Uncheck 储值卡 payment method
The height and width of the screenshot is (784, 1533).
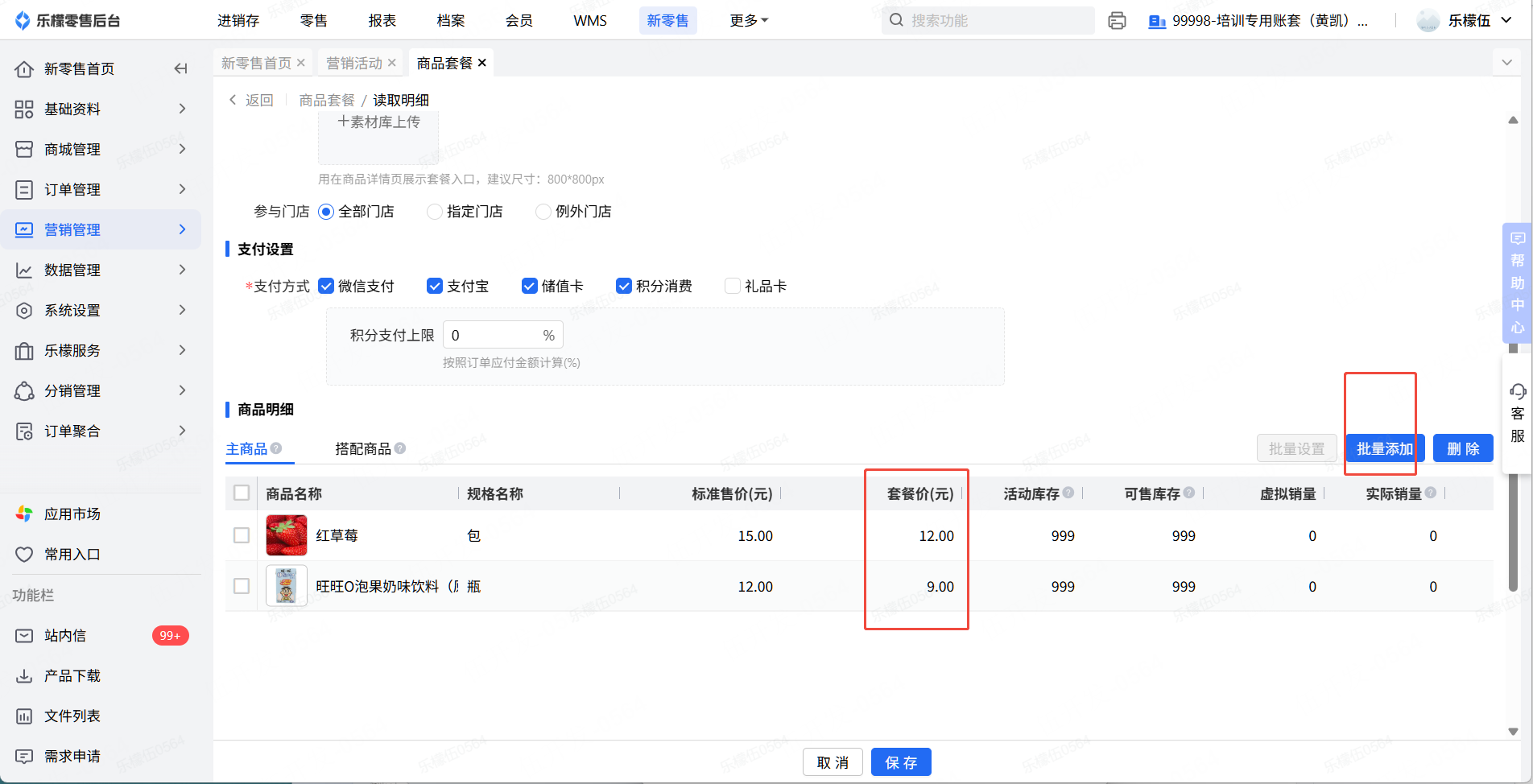click(x=530, y=286)
